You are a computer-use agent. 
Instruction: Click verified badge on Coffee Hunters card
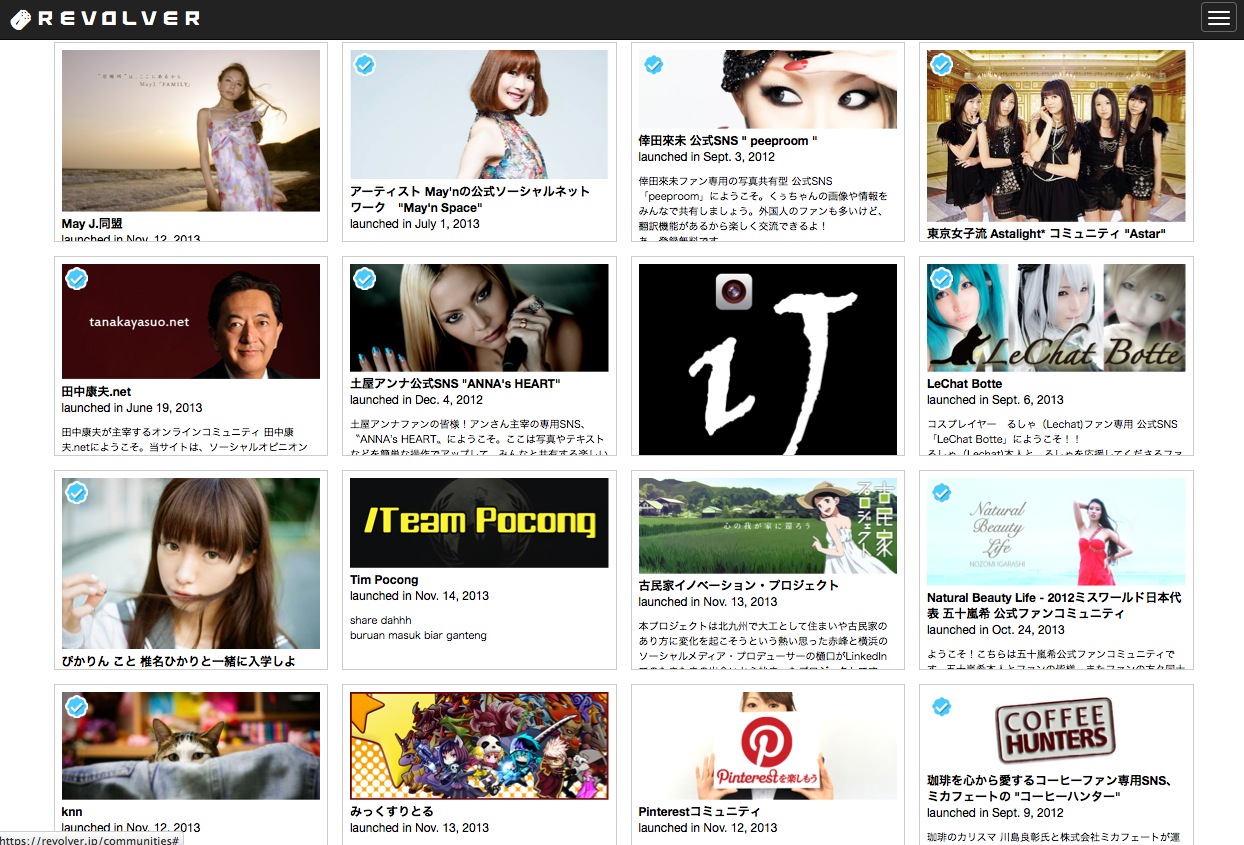941,707
